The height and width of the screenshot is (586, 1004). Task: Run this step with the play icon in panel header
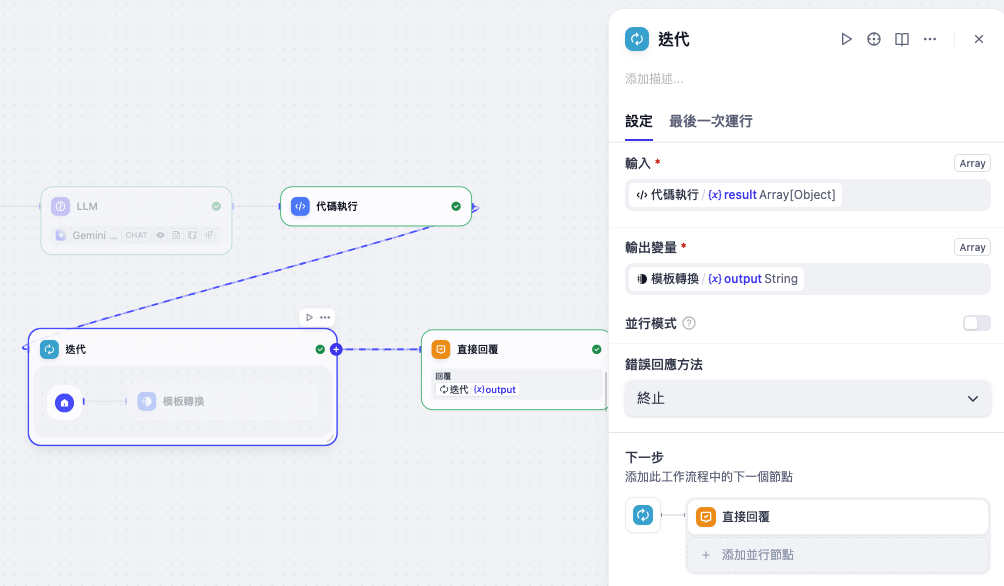pyautogui.click(x=846, y=39)
